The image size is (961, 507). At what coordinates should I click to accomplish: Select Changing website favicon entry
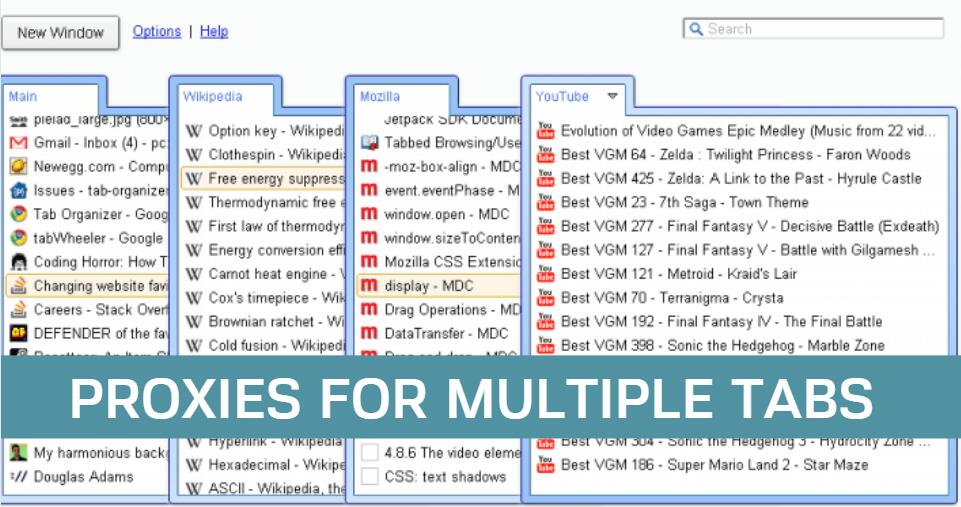(x=88, y=286)
